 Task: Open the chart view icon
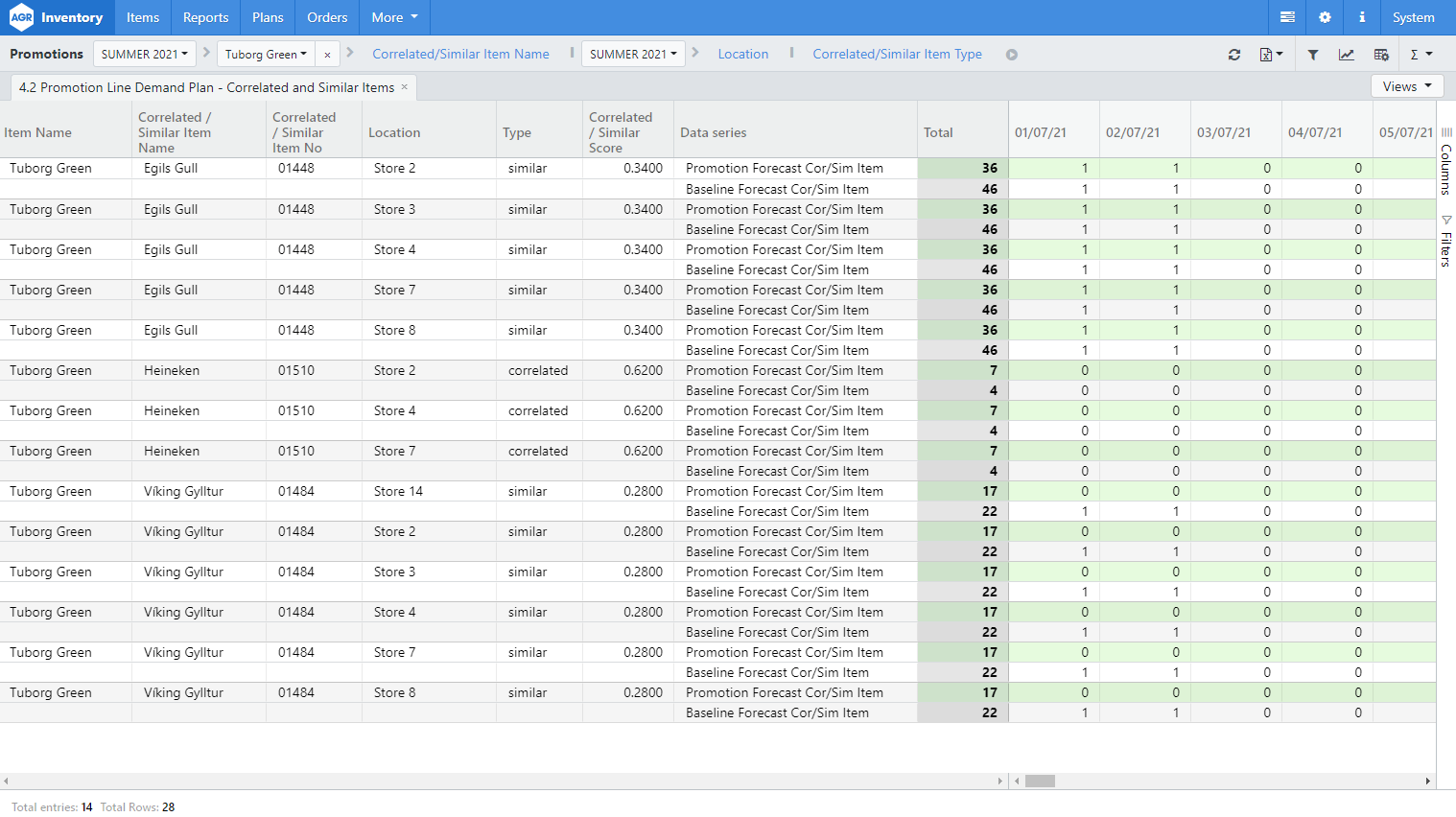[1347, 55]
